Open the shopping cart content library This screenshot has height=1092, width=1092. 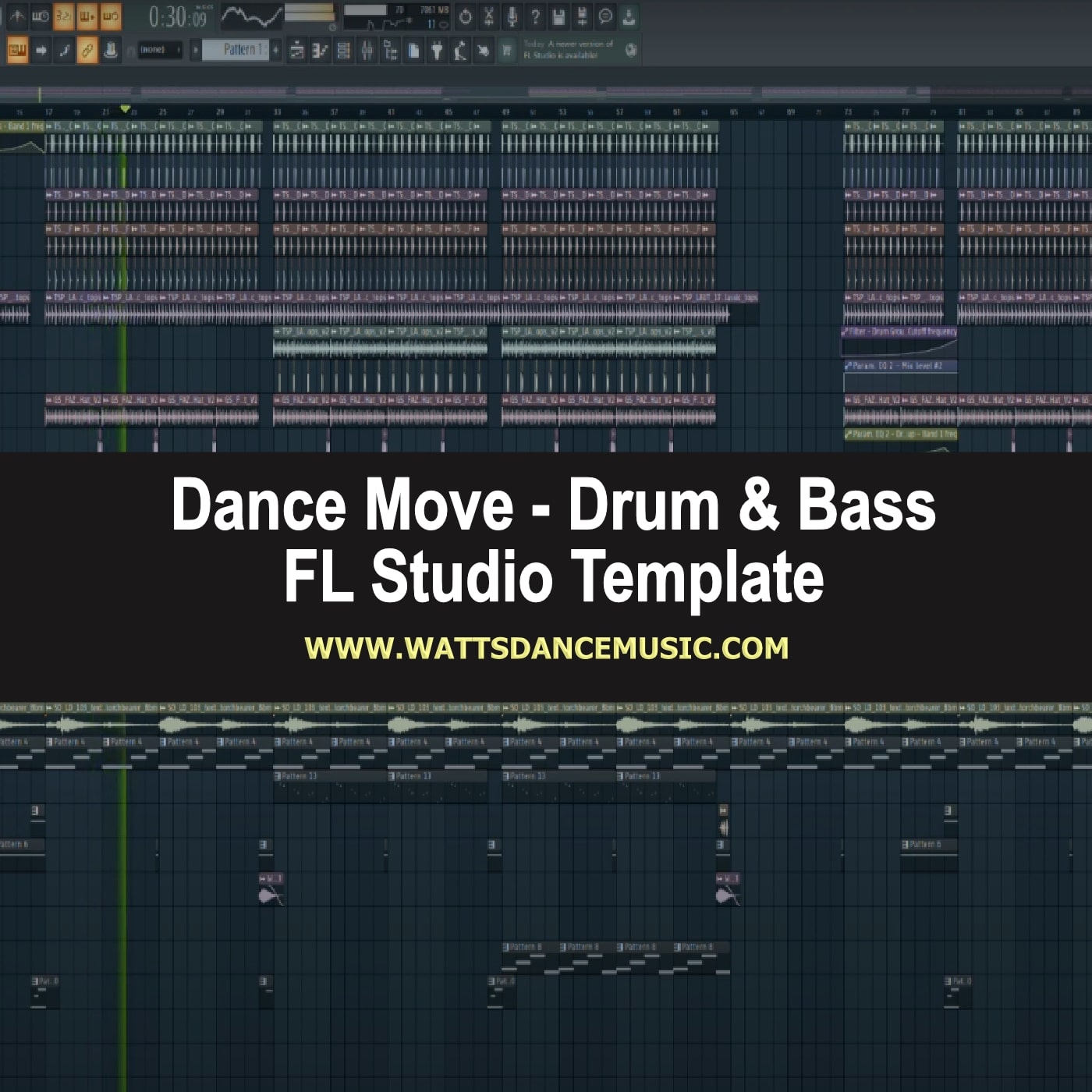coord(507,51)
